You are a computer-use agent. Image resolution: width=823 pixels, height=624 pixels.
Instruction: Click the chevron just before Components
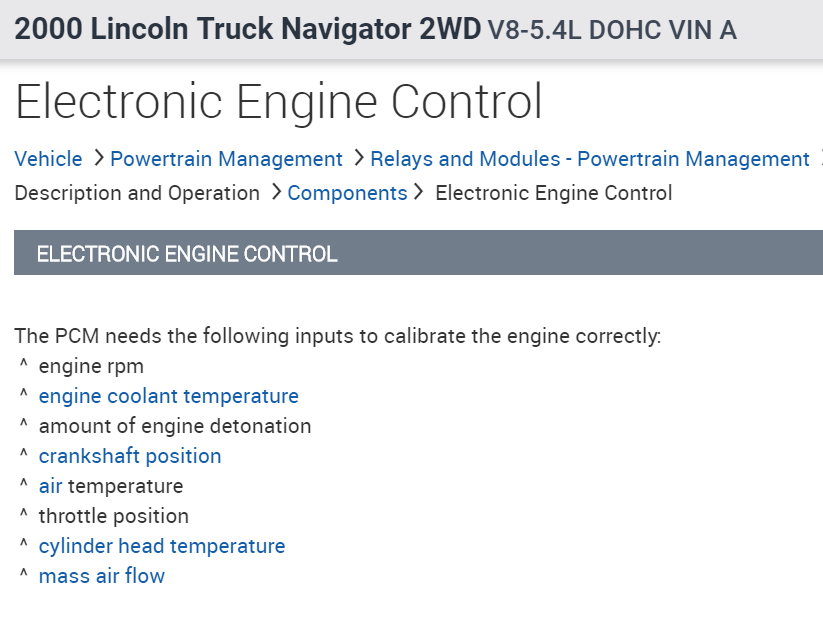tap(276, 193)
